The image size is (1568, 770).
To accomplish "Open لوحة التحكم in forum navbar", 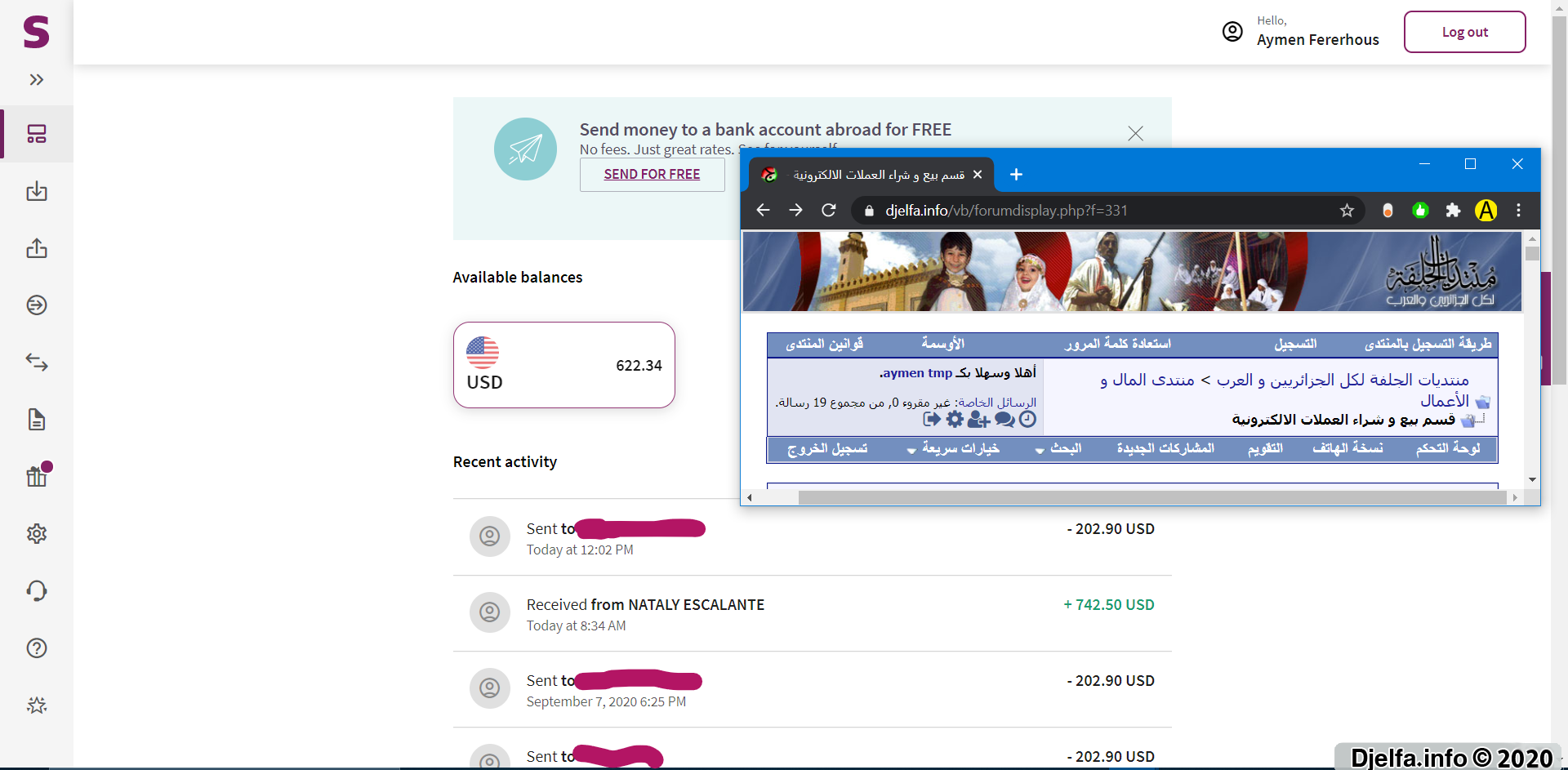I will pyautogui.click(x=1448, y=448).
